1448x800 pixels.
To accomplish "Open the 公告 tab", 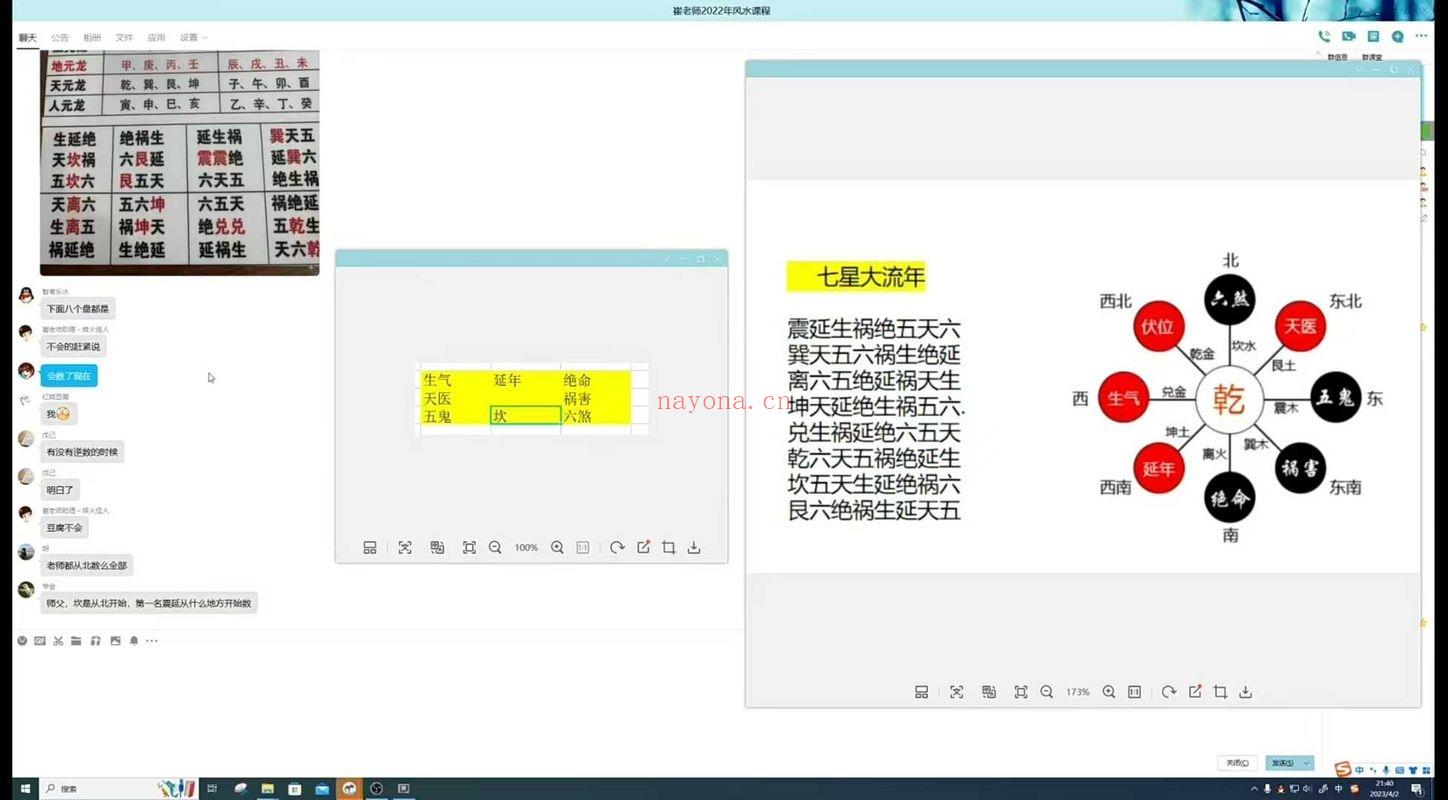I will pyautogui.click(x=60, y=38).
